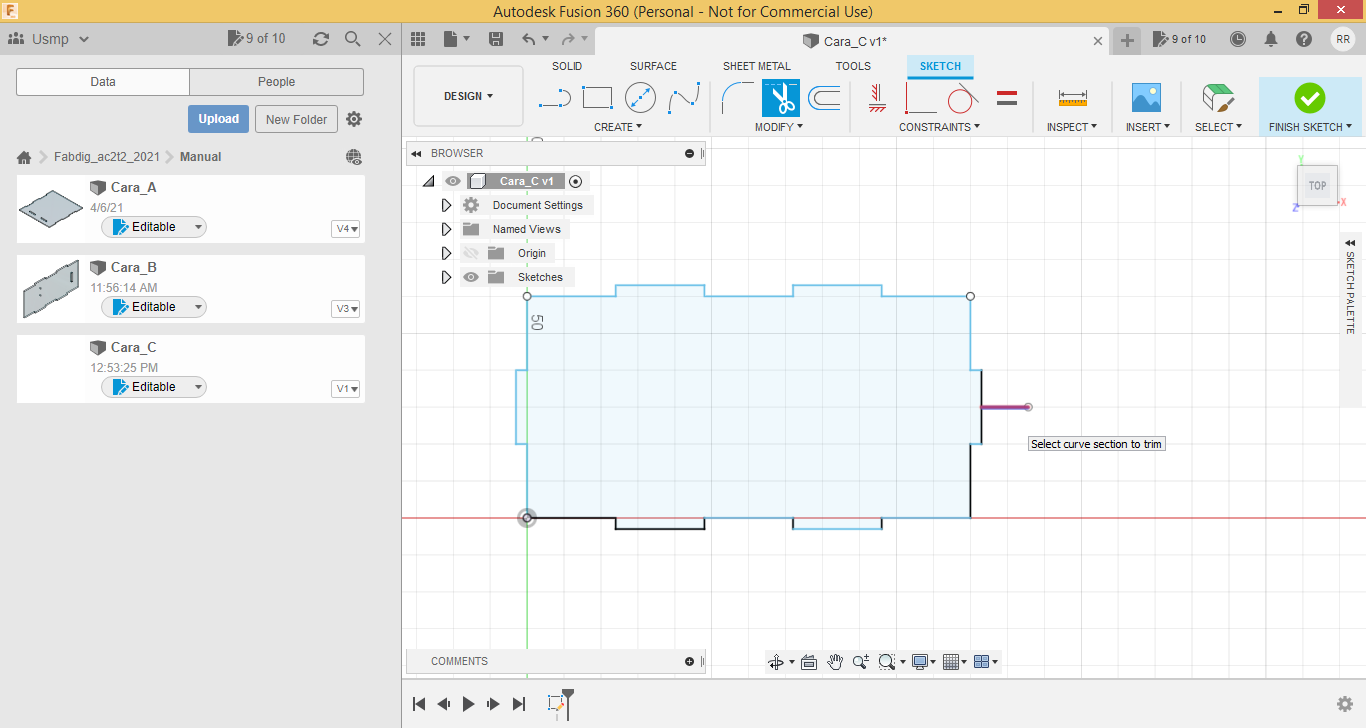Toggle visibility of the Origin folder
The width and height of the screenshot is (1366, 728).
click(471, 253)
